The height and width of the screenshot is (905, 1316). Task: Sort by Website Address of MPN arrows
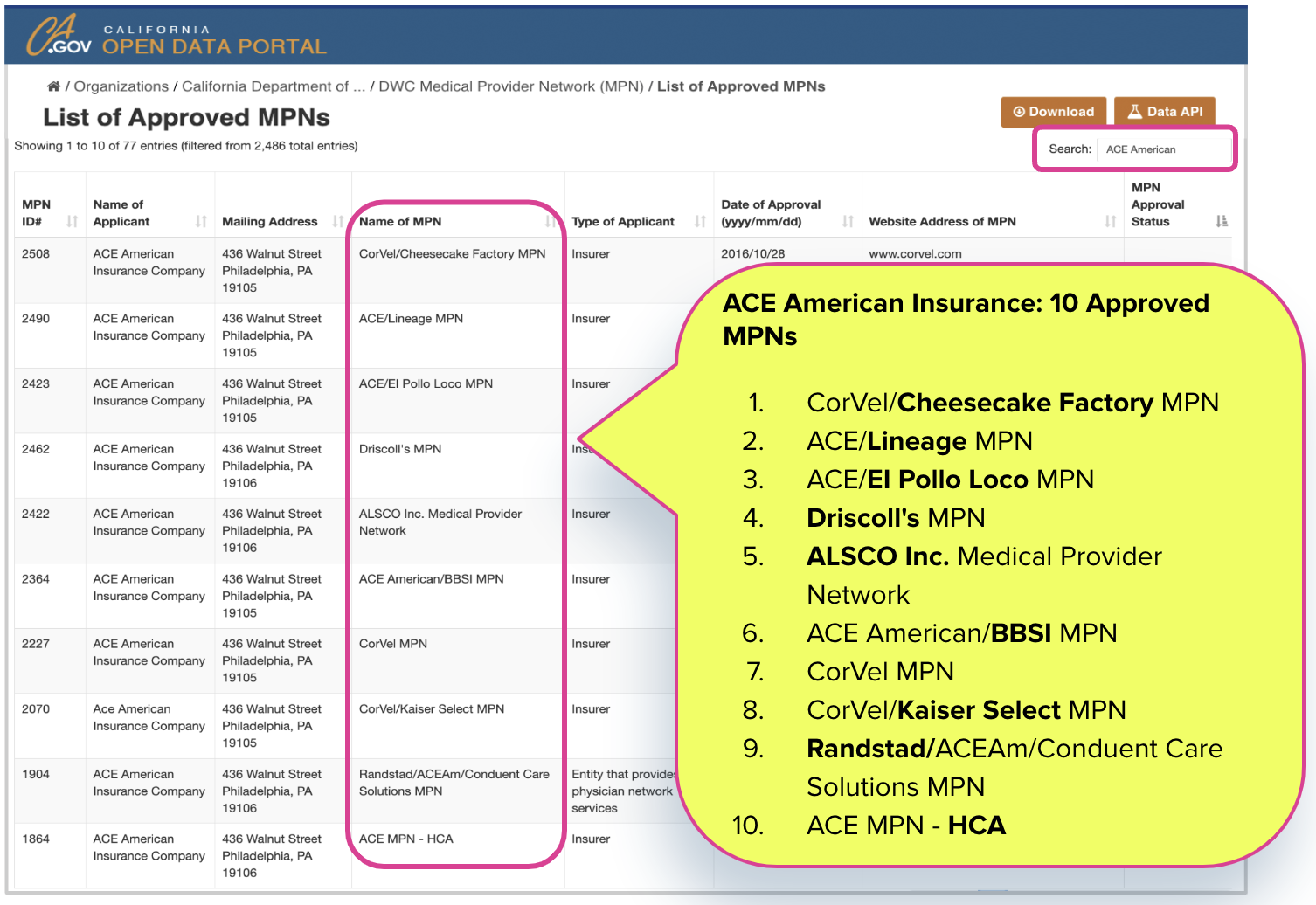(1110, 221)
